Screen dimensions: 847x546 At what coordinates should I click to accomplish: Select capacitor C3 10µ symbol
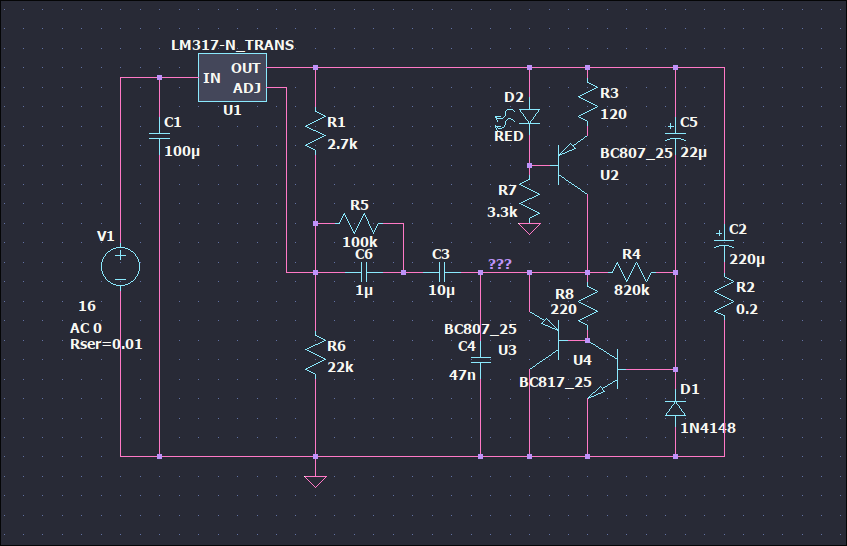pyautogui.click(x=441, y=272)
